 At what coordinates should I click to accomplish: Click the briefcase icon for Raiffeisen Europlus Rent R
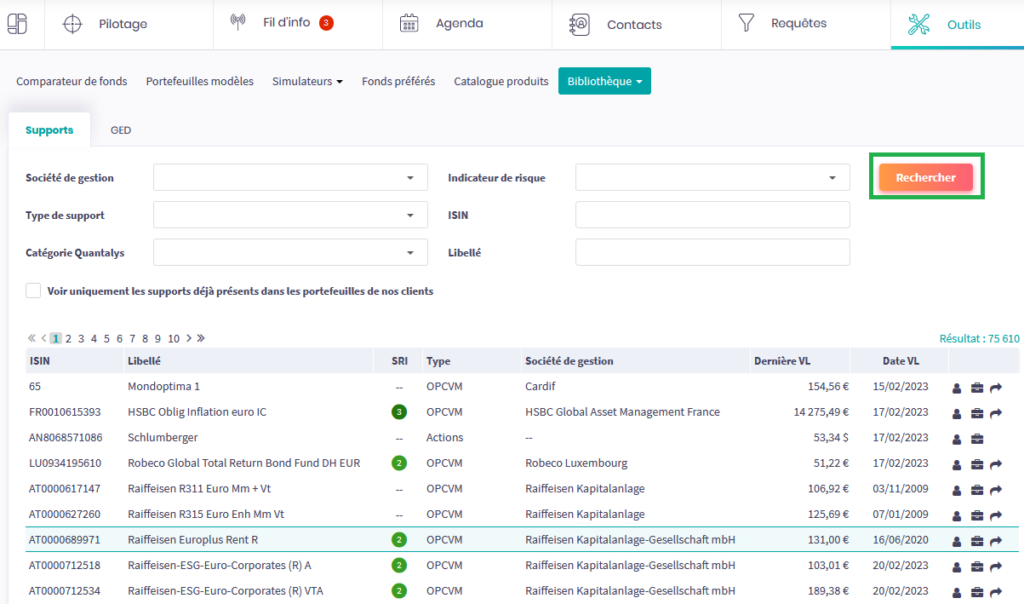(x=977, y=541)
